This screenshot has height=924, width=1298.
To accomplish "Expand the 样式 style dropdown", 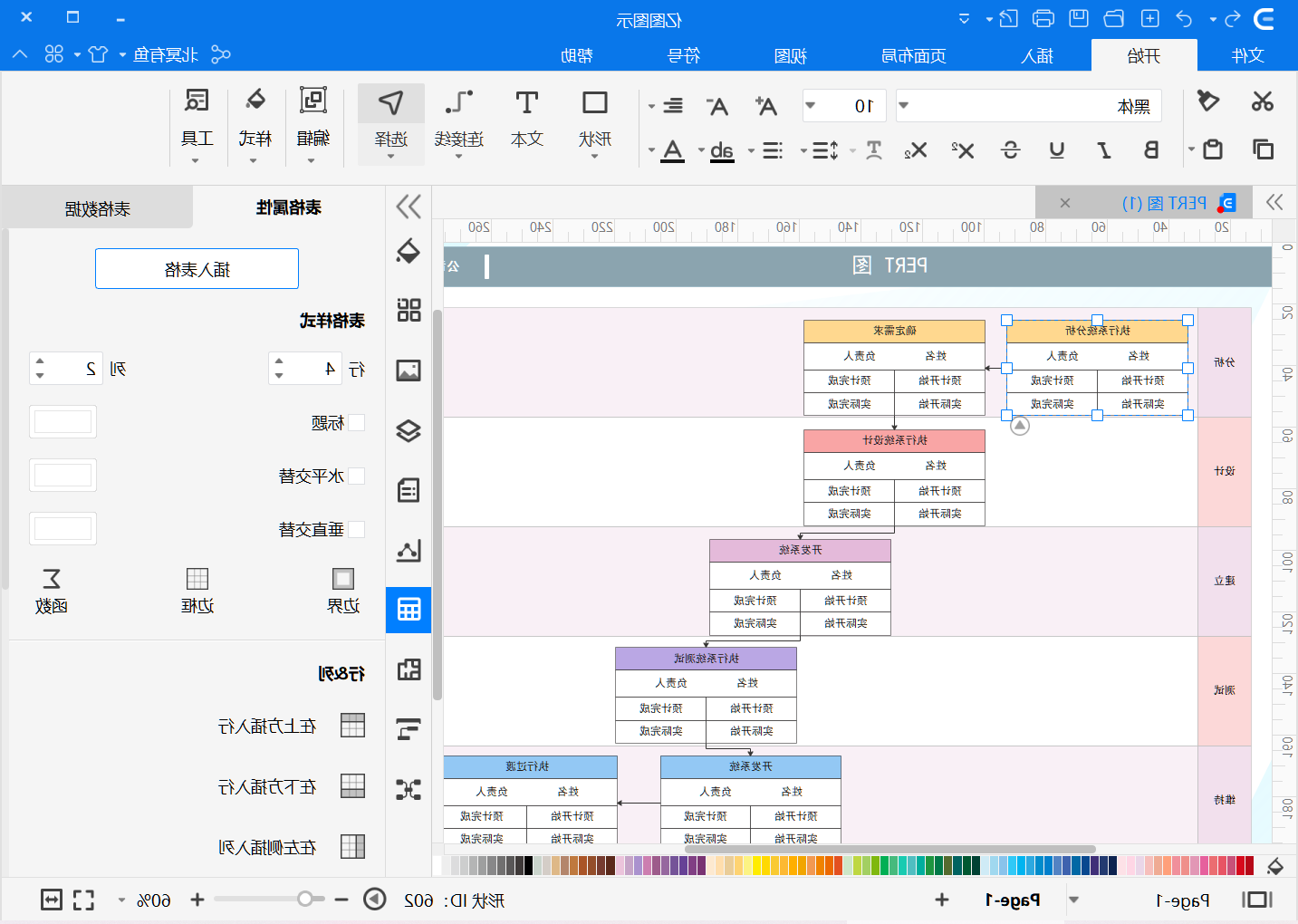I will tap(254, 161).
